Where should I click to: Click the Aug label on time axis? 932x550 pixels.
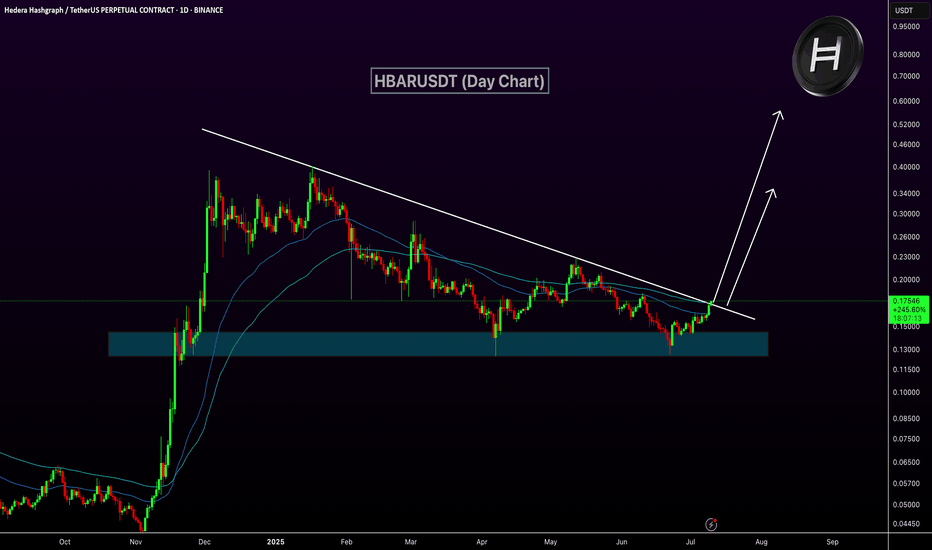pyautogui.click(x=761, y=542)
